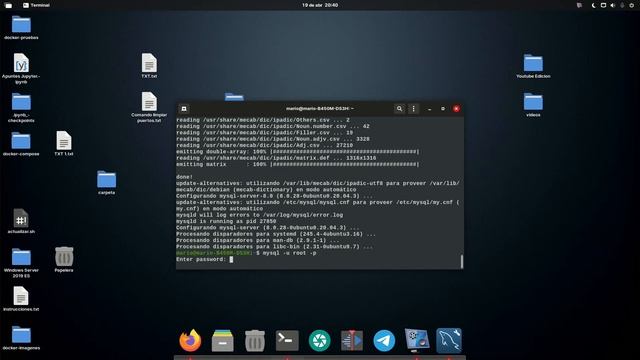640x360 pixels.
Task: Open the Terminal app menu in top bar
Action: [36, 5]
